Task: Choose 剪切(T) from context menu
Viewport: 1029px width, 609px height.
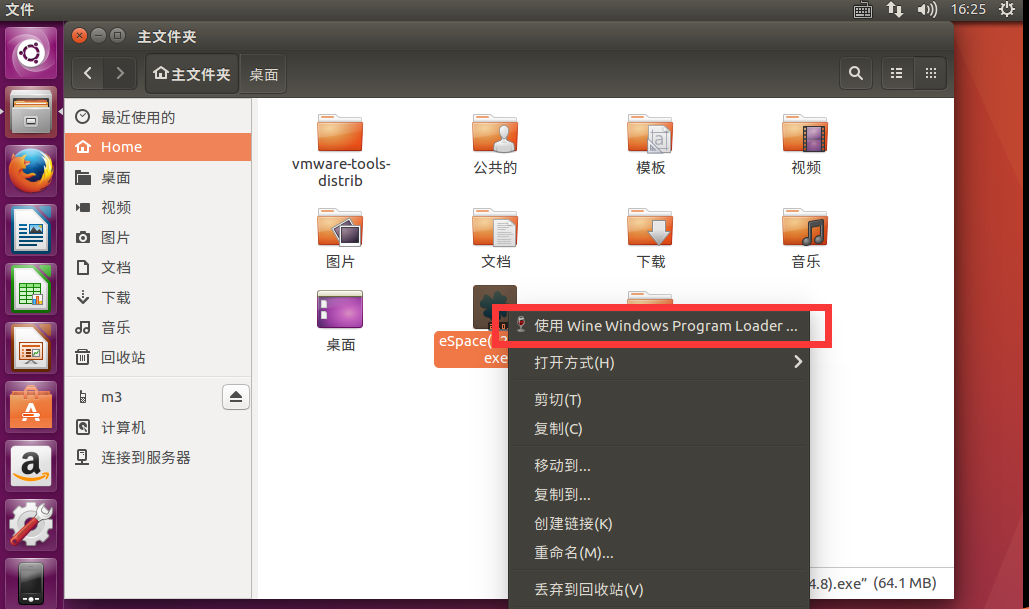Action: (x=659, y=400)
